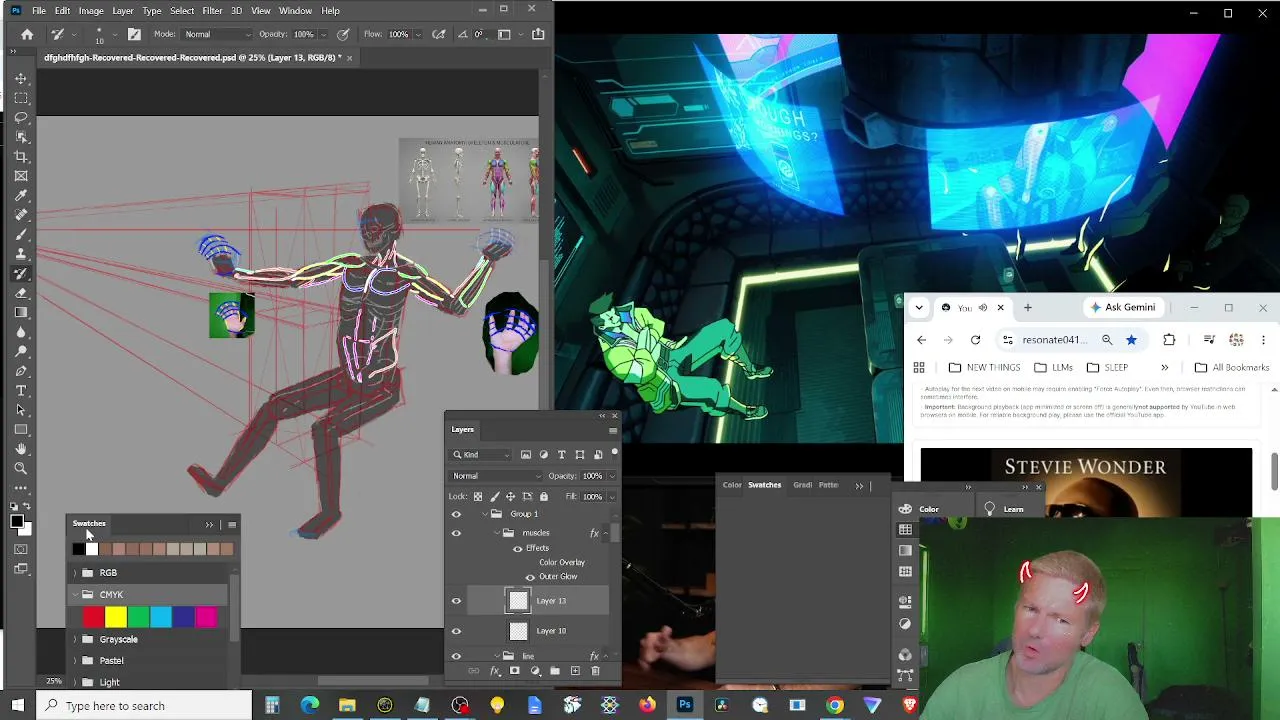Open the Share icon in options bar
Image resolution: width=1280 pixels, height=720 pixels.
pos(538,34)
